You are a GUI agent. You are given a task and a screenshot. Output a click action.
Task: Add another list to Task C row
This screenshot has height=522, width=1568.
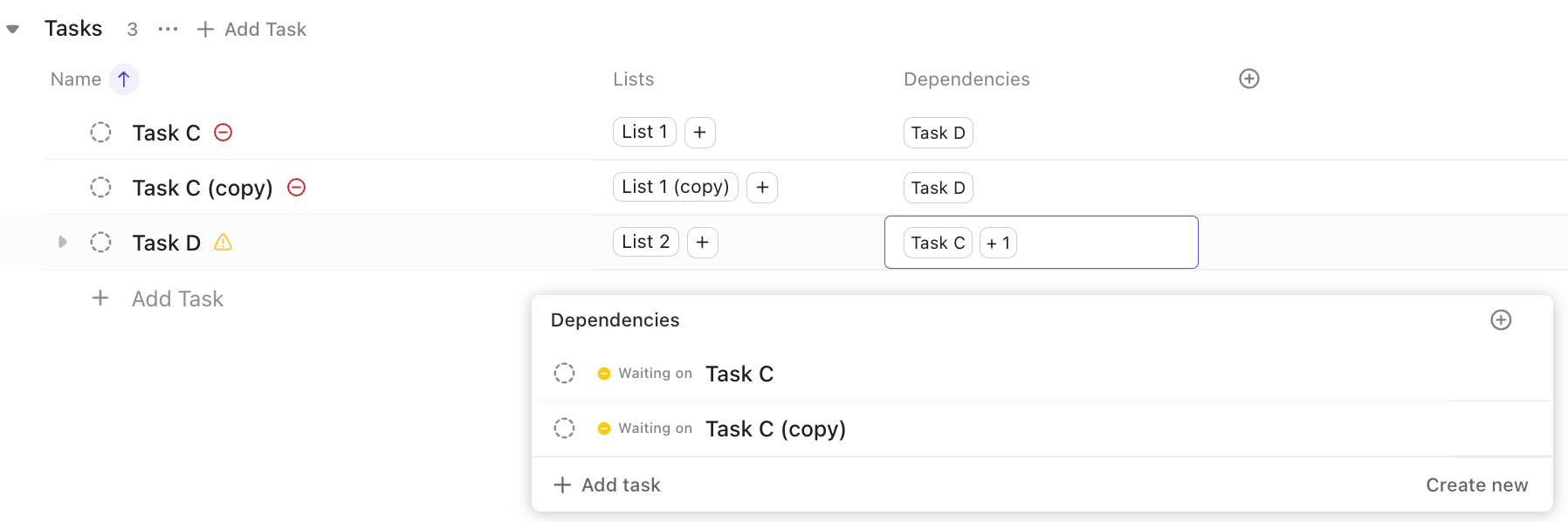point(699,133)
